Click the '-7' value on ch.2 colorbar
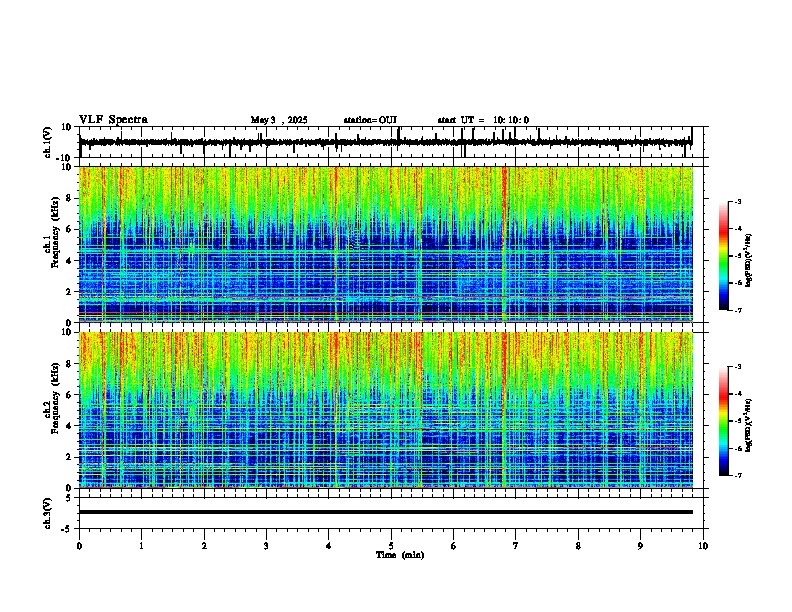The height and width of the screenshot is (612, 792). pos(738,475)
